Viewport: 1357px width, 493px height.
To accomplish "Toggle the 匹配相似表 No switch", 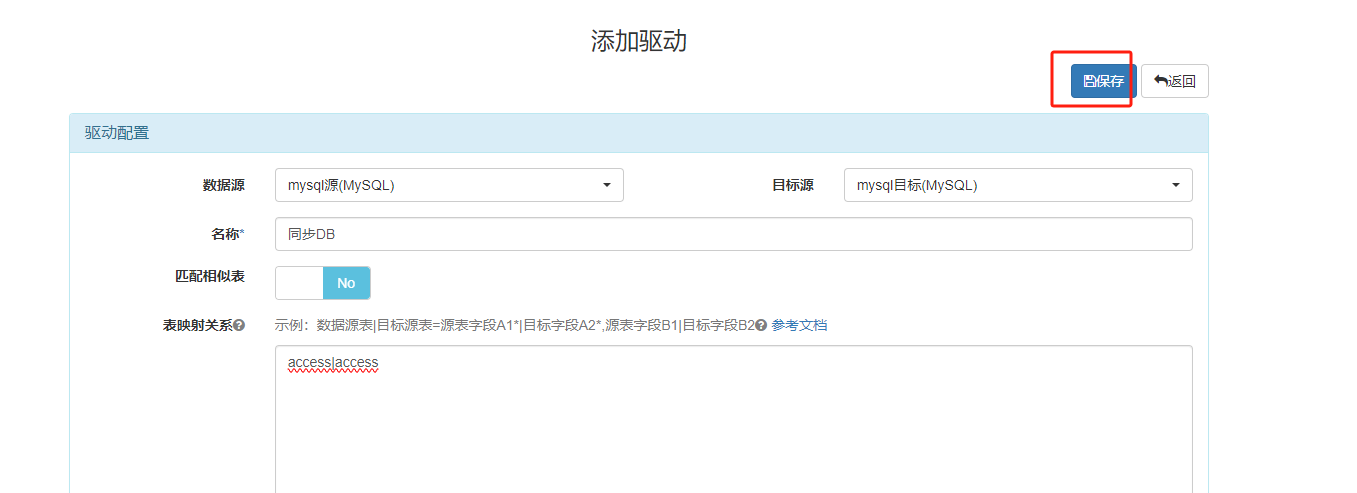I will click(323, 283).
